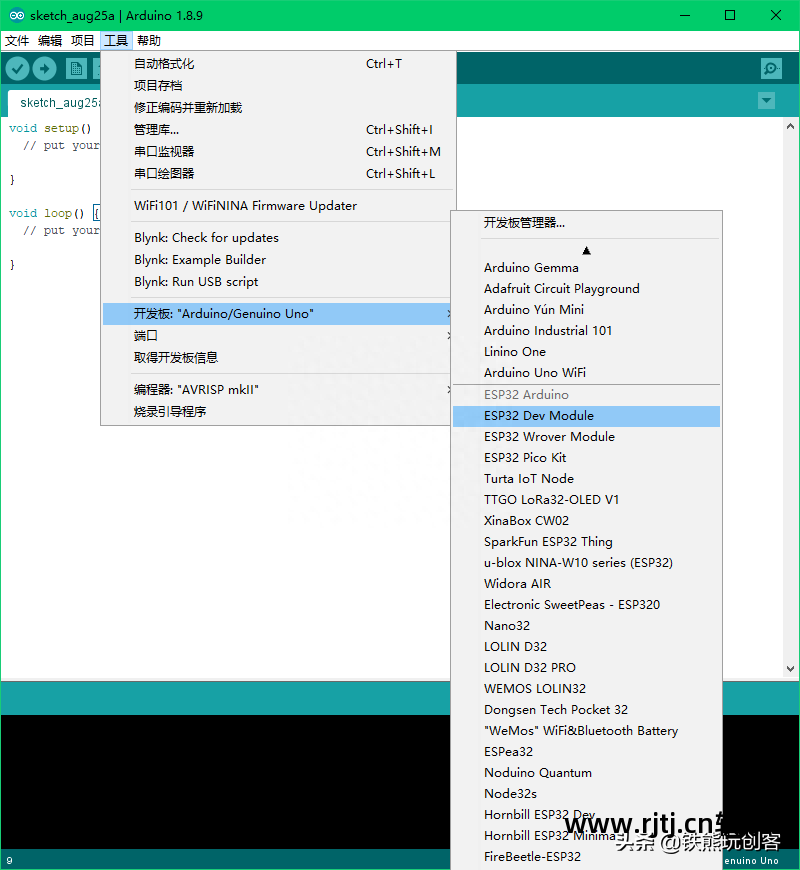The width and height of the screenshot is (800, 870).
Task: Select Arduino Industrial 101 board
Action: click(586, 331)
